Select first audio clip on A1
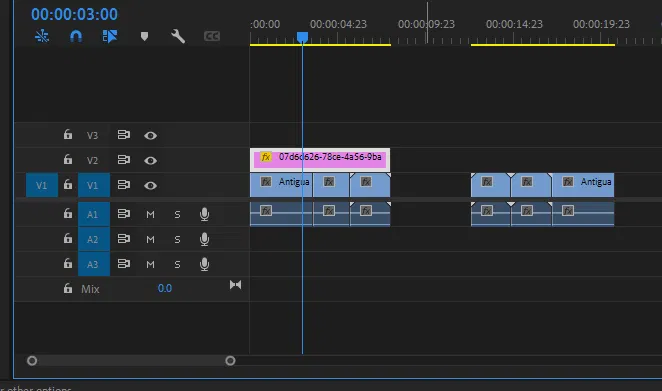This screenshot has width=662, height=391. [281, 214]
